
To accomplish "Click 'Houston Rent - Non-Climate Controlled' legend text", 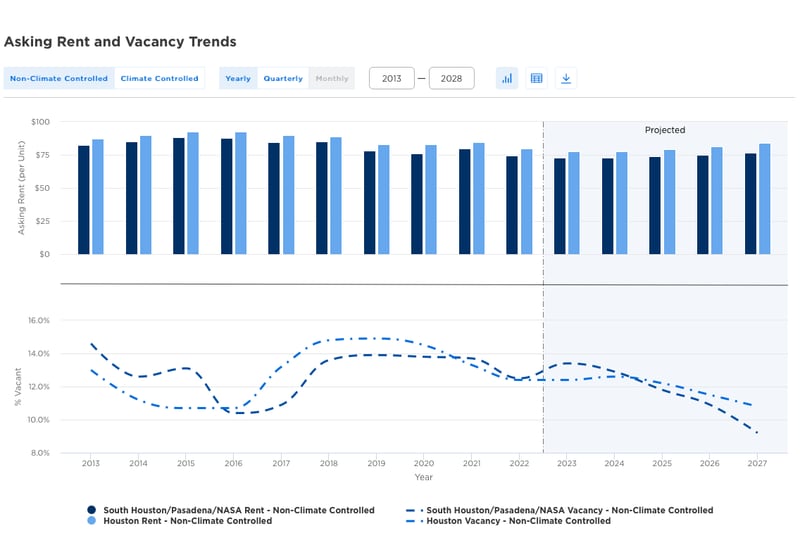I will [188, 521].
